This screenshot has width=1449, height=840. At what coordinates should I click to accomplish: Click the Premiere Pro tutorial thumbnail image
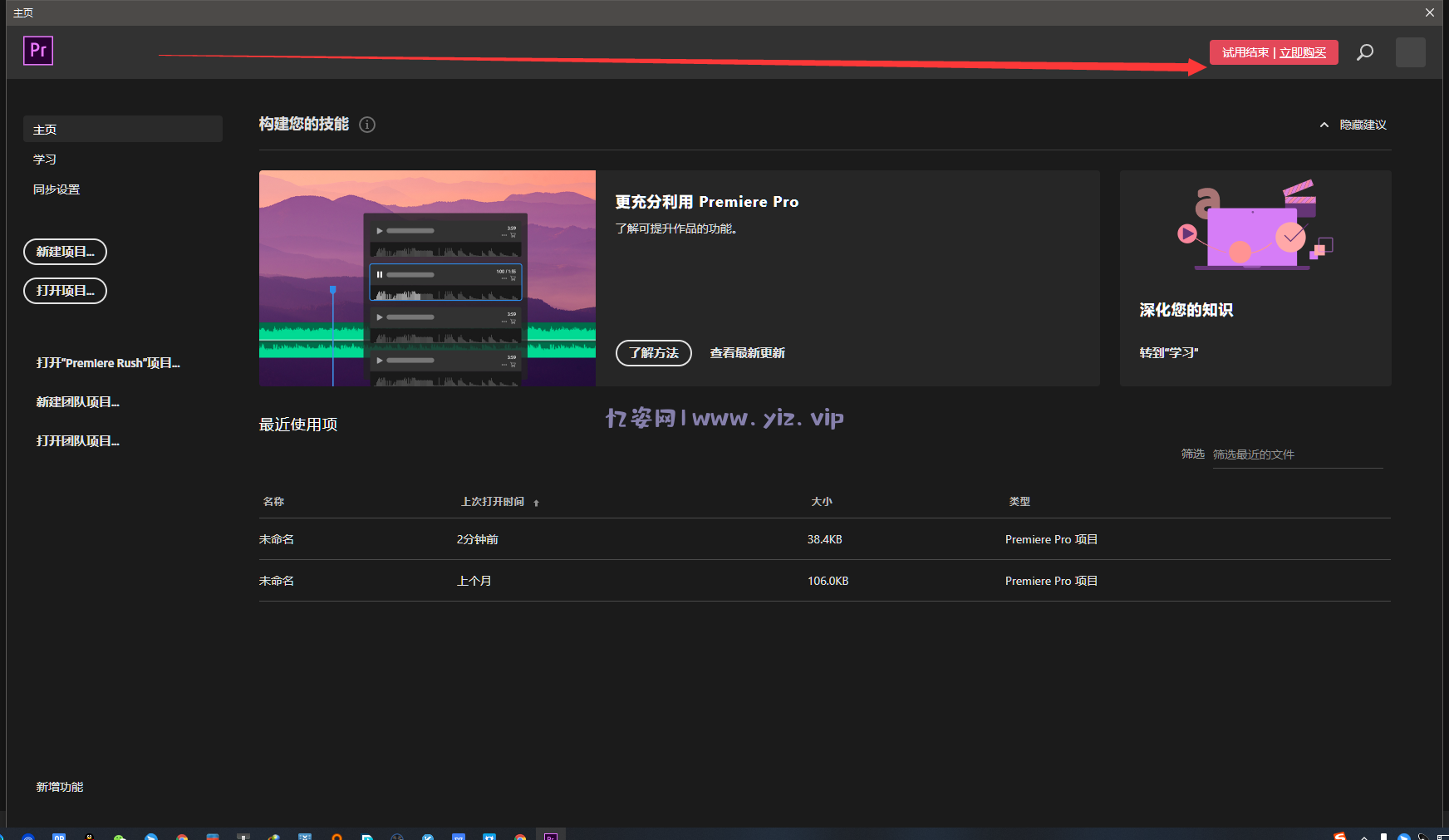point(427,278)
